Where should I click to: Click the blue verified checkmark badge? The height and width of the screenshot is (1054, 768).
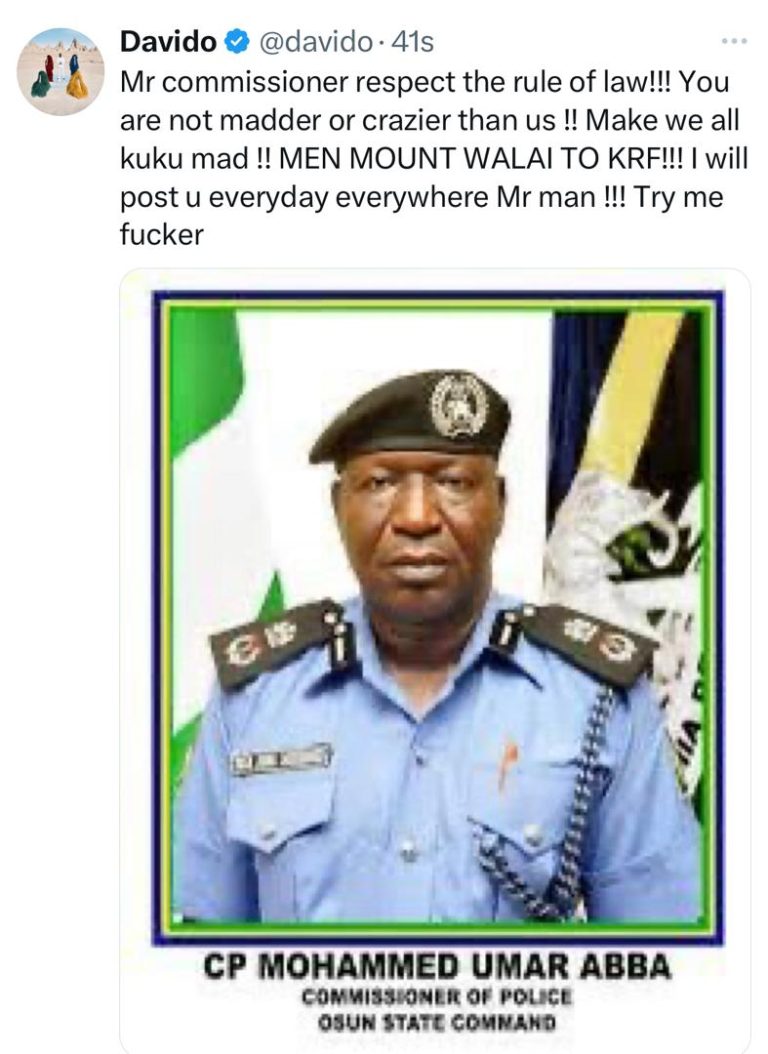click(237, 42)
